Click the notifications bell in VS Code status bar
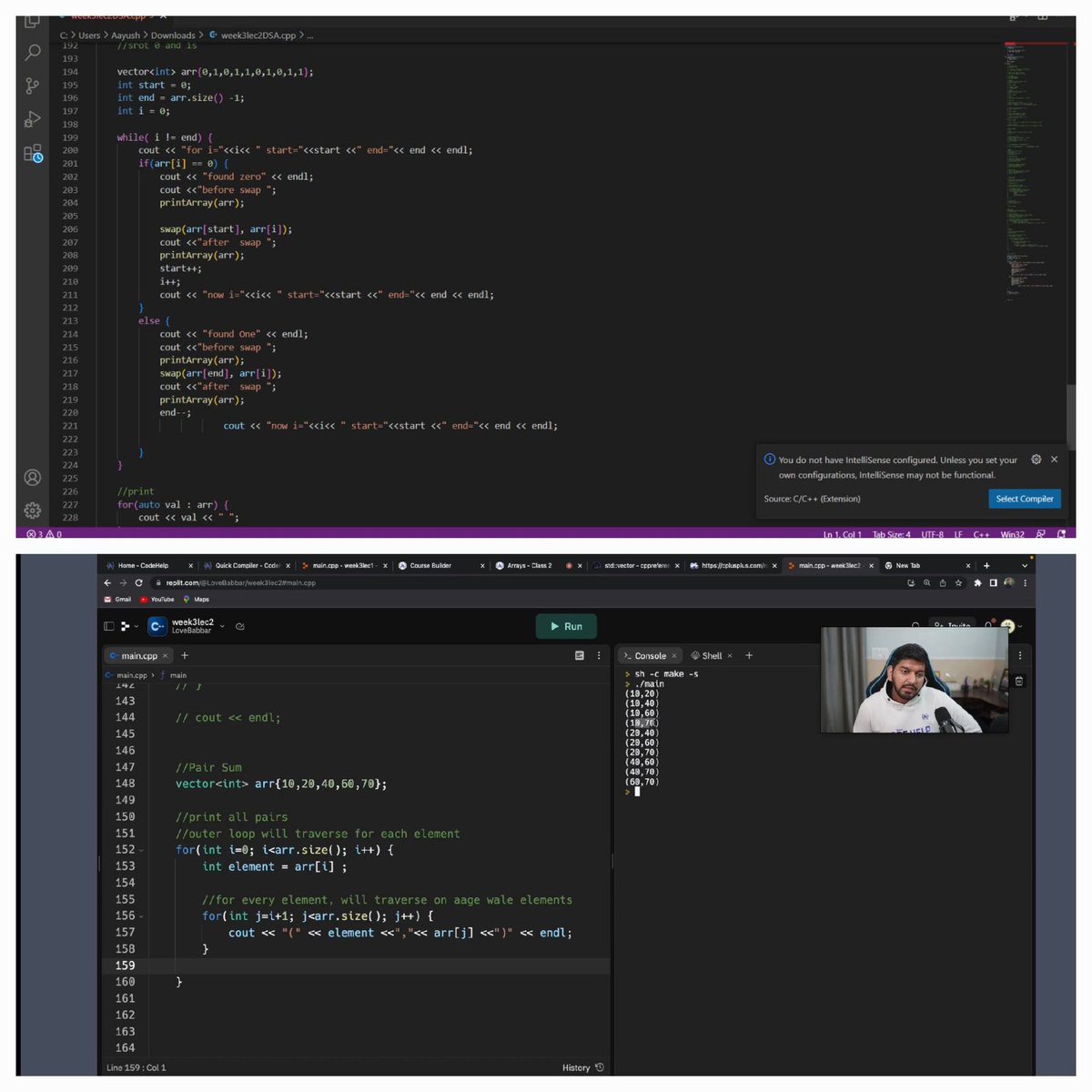 click(1060, 535)
